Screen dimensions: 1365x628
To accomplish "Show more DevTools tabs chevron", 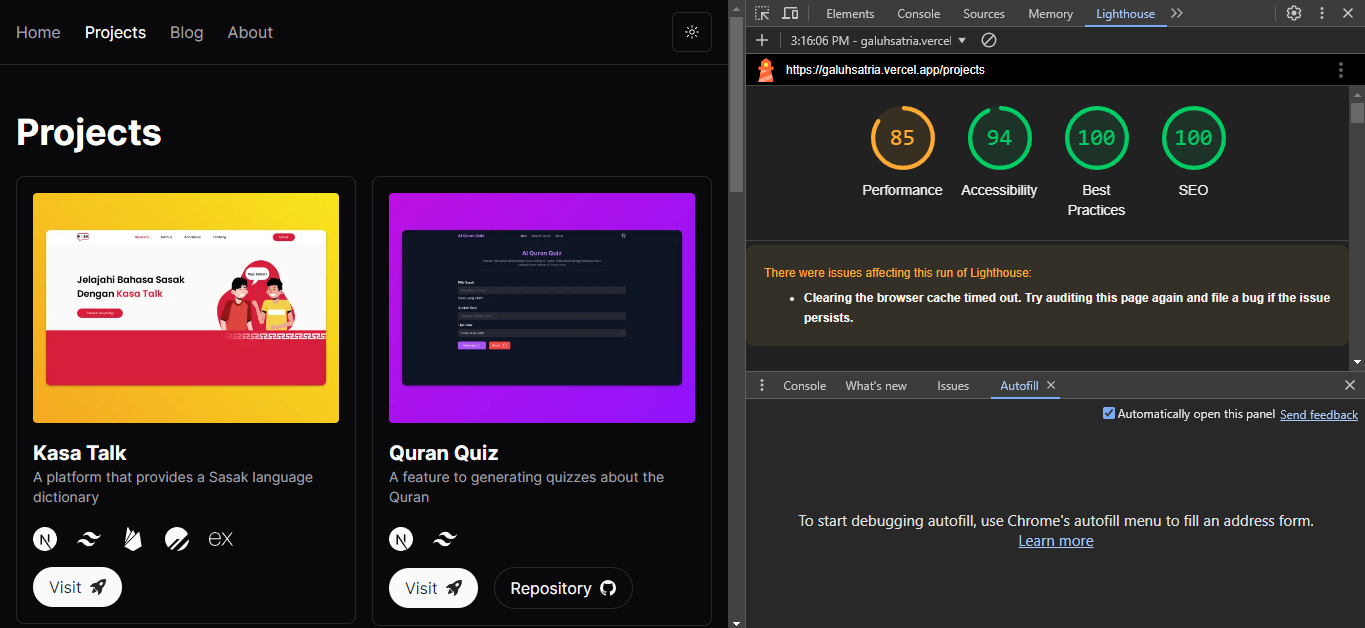I will coord(1177,13).
